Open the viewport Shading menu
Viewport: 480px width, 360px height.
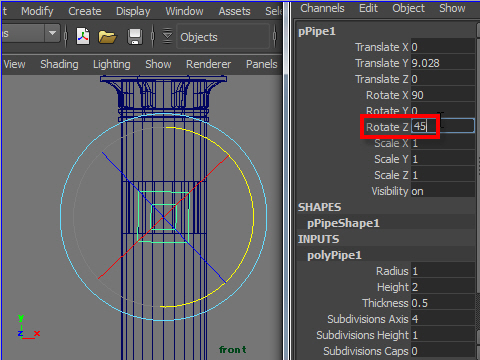coord(59,64)
